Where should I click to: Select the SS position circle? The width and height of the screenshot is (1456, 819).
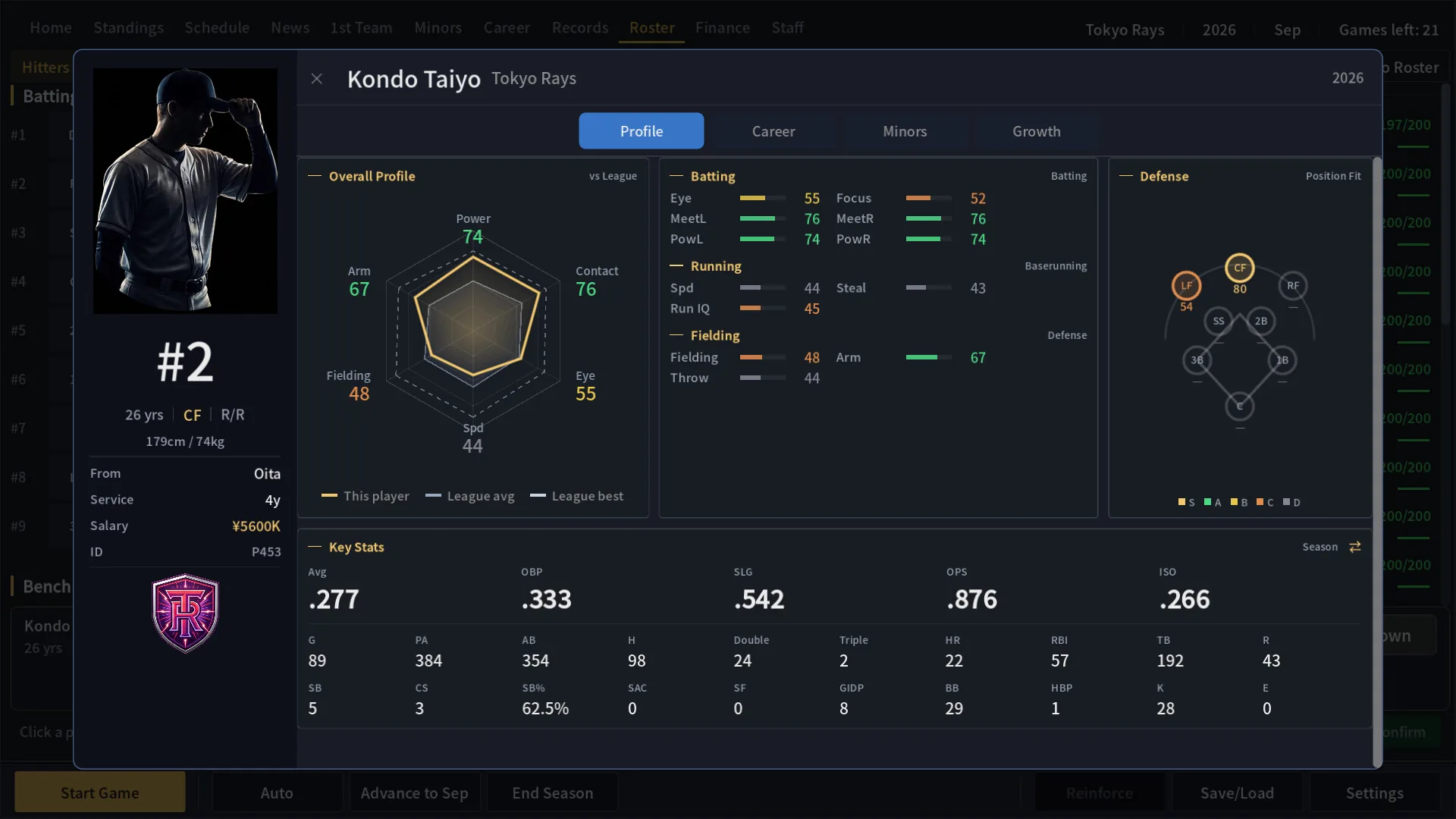(1219, 321)
